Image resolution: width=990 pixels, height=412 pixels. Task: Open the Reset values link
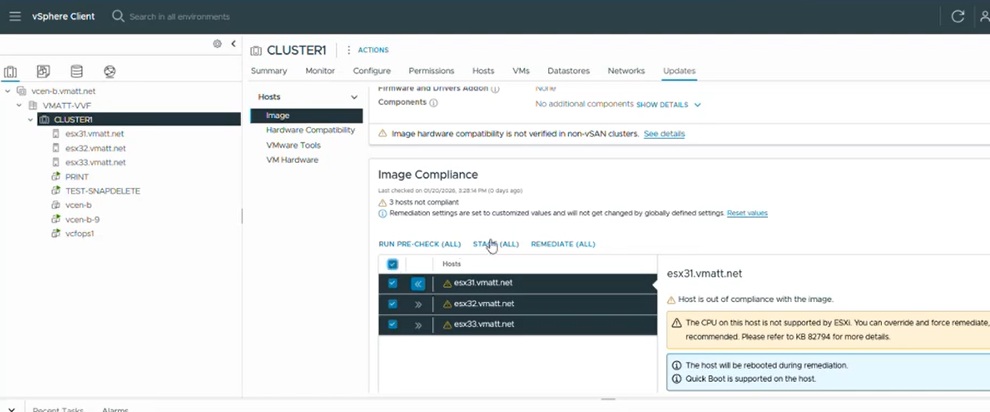746,213
